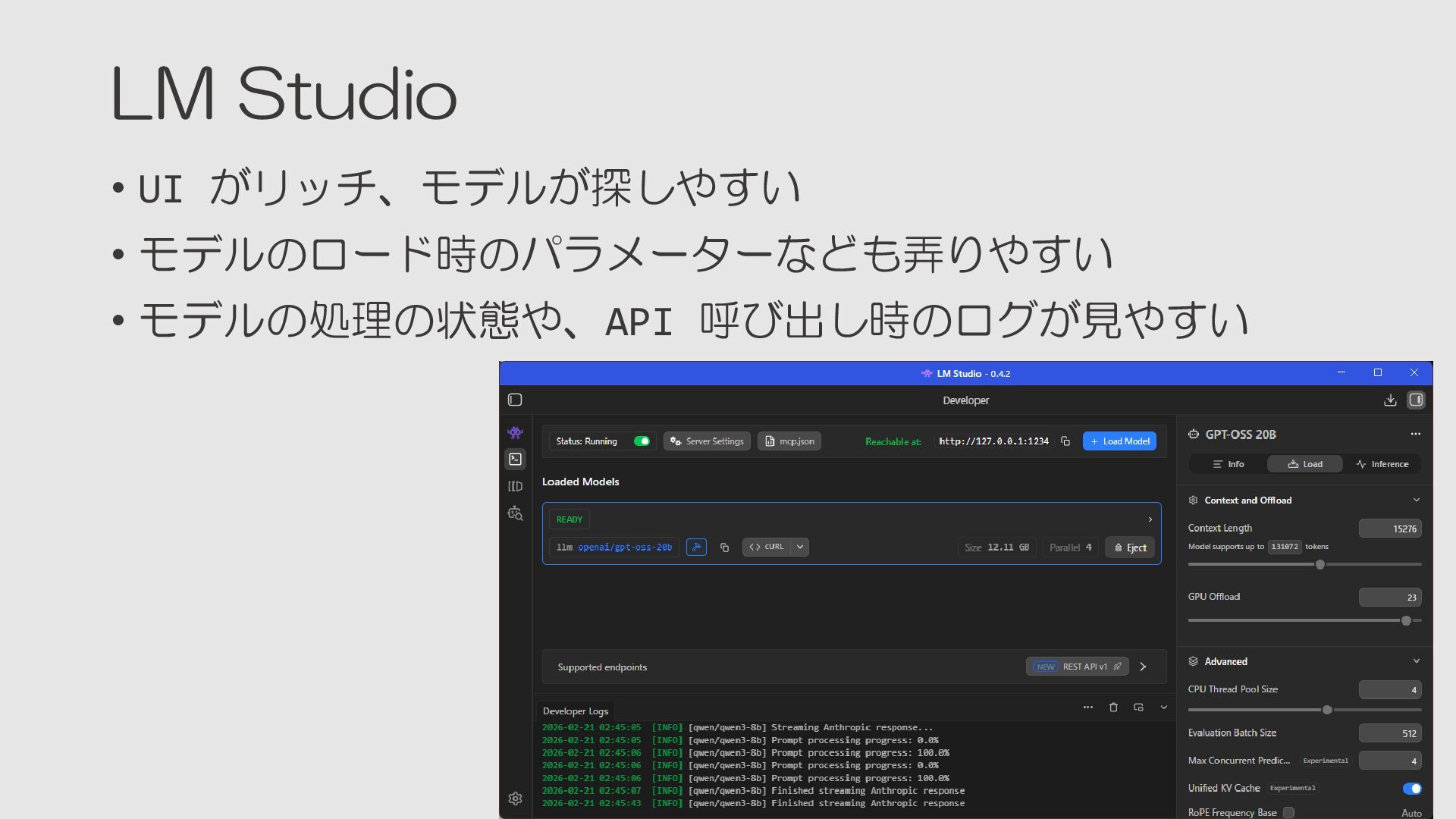Viewport: 1456px width, 819px height.
Task: Toggle the left sidebar panel icon
Action: (515, 400)
